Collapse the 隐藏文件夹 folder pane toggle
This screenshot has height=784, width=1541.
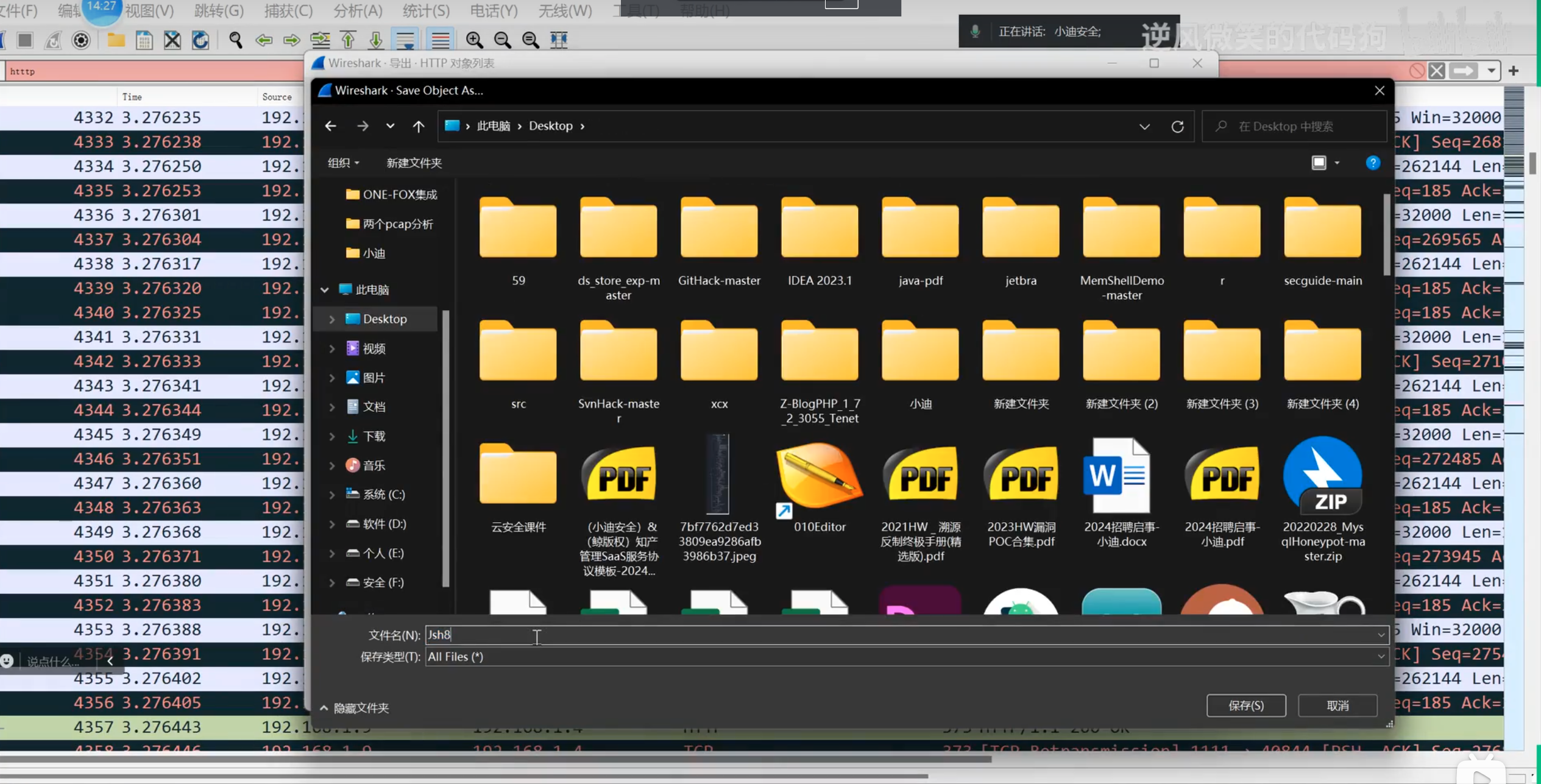(355, 708)
